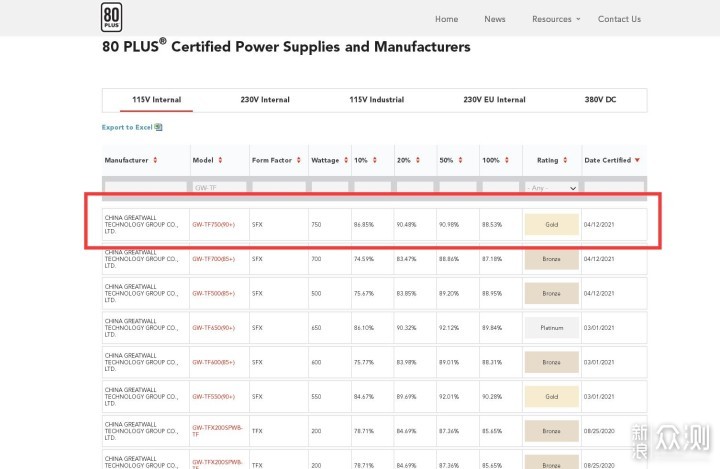Switch to the 115V Industrial tab
This screenshot has width=720, height=469.
pos(377,100)
